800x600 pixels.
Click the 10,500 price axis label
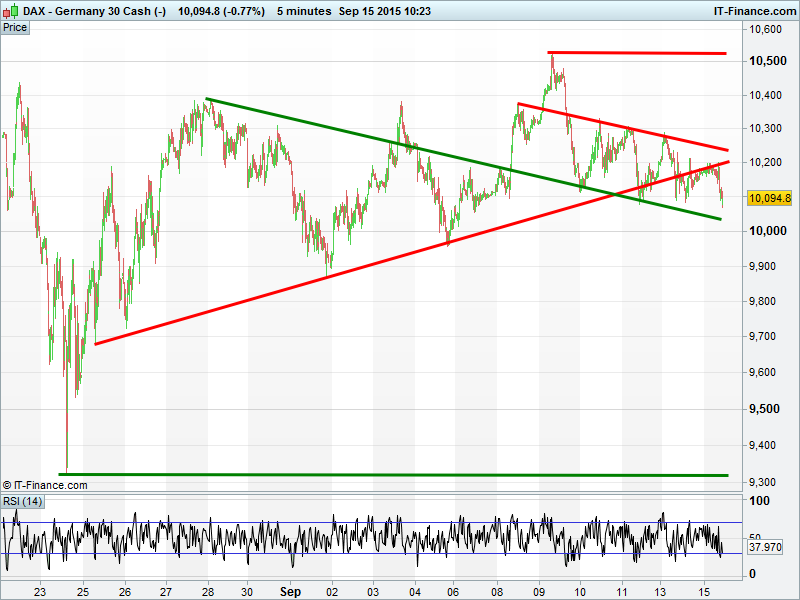click(767, 61)
